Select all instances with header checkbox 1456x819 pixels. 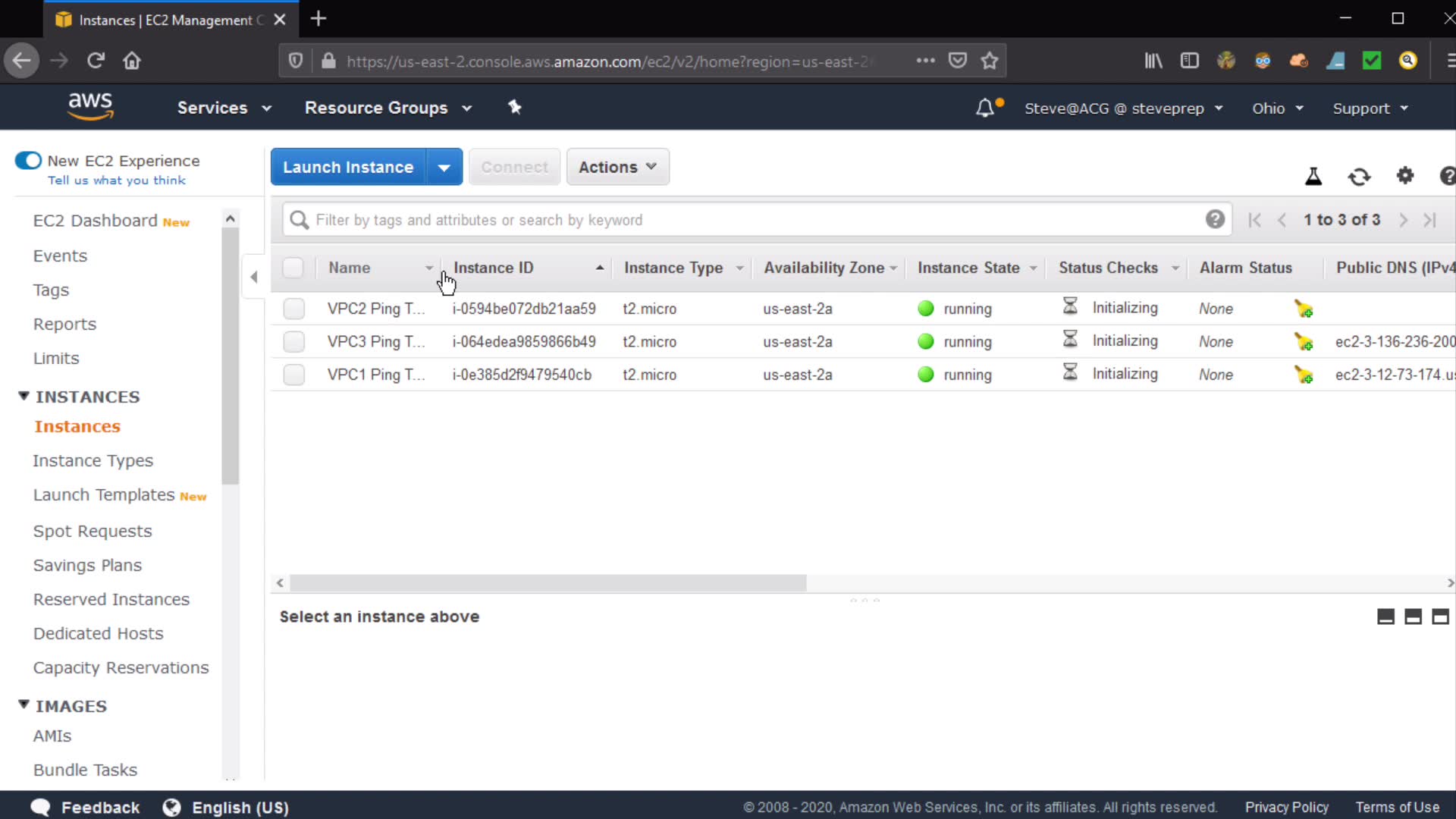coord(293,268)
